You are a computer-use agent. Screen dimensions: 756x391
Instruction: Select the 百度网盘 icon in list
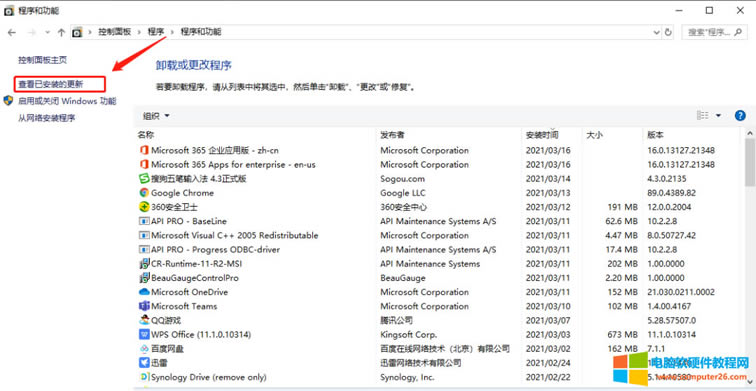click(x=144, y=349)
